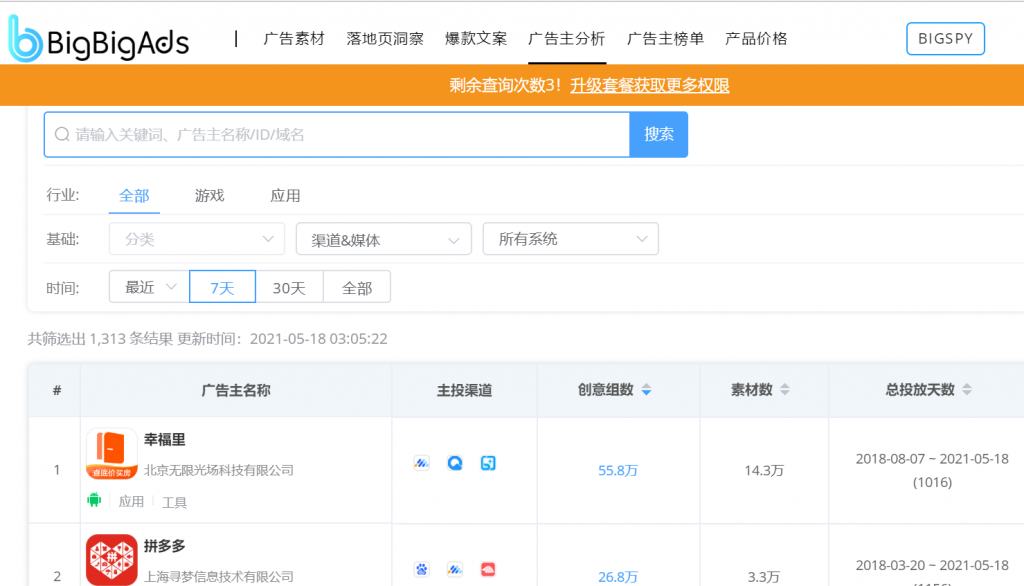This screenshot has width=1024, height=586.
Task: Click 14.3万 material count cell
Action: [x=764, y=470]
